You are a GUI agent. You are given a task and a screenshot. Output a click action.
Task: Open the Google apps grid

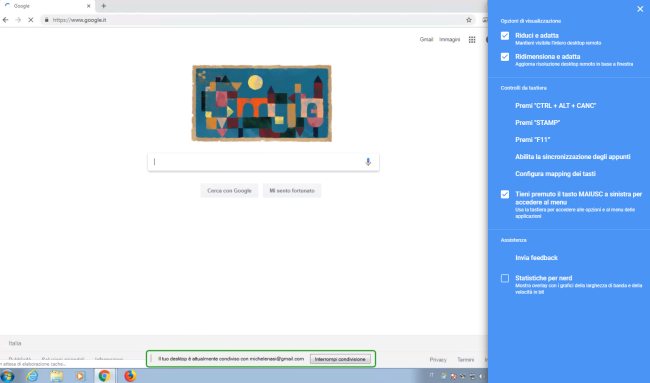click(x=472, y=39)
